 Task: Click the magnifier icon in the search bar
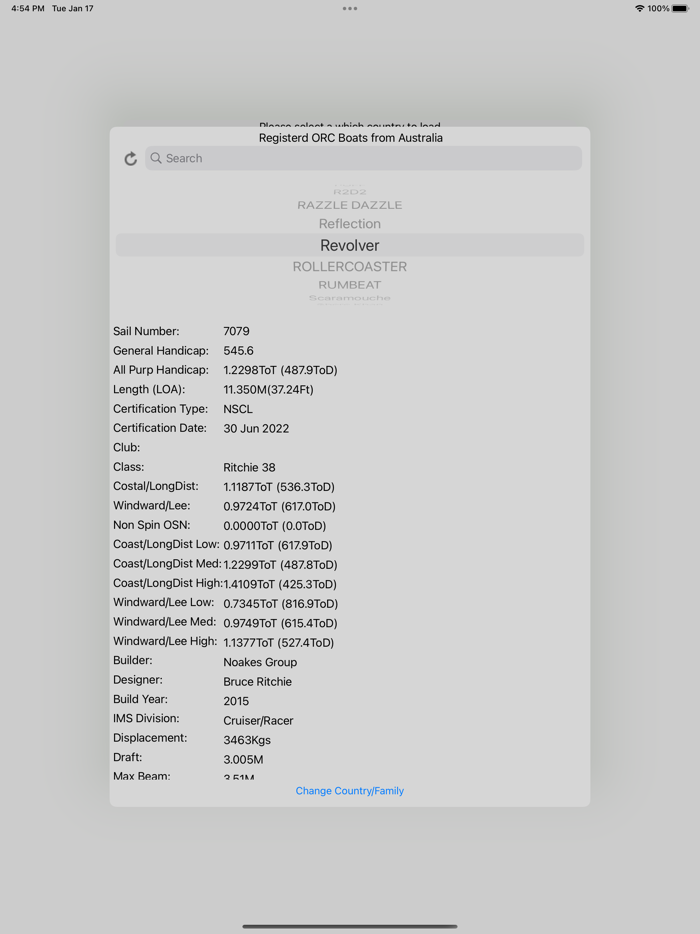tap(156, 158)
